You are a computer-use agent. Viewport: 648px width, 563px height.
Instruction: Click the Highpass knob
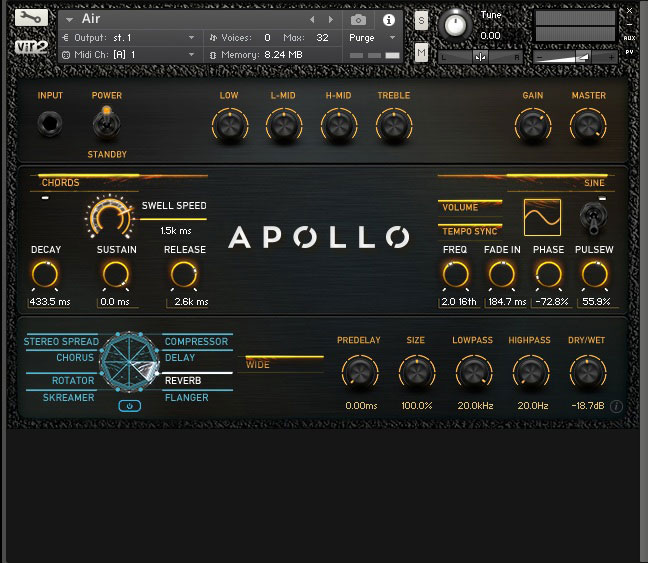(531, 373)
